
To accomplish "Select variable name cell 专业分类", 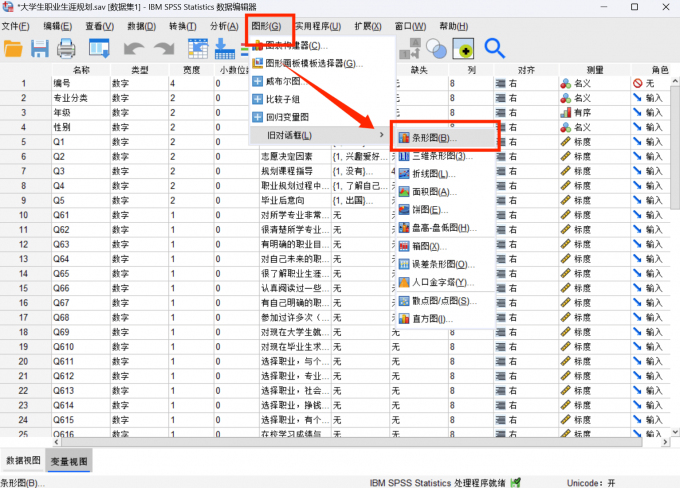I will click(81, 98).
